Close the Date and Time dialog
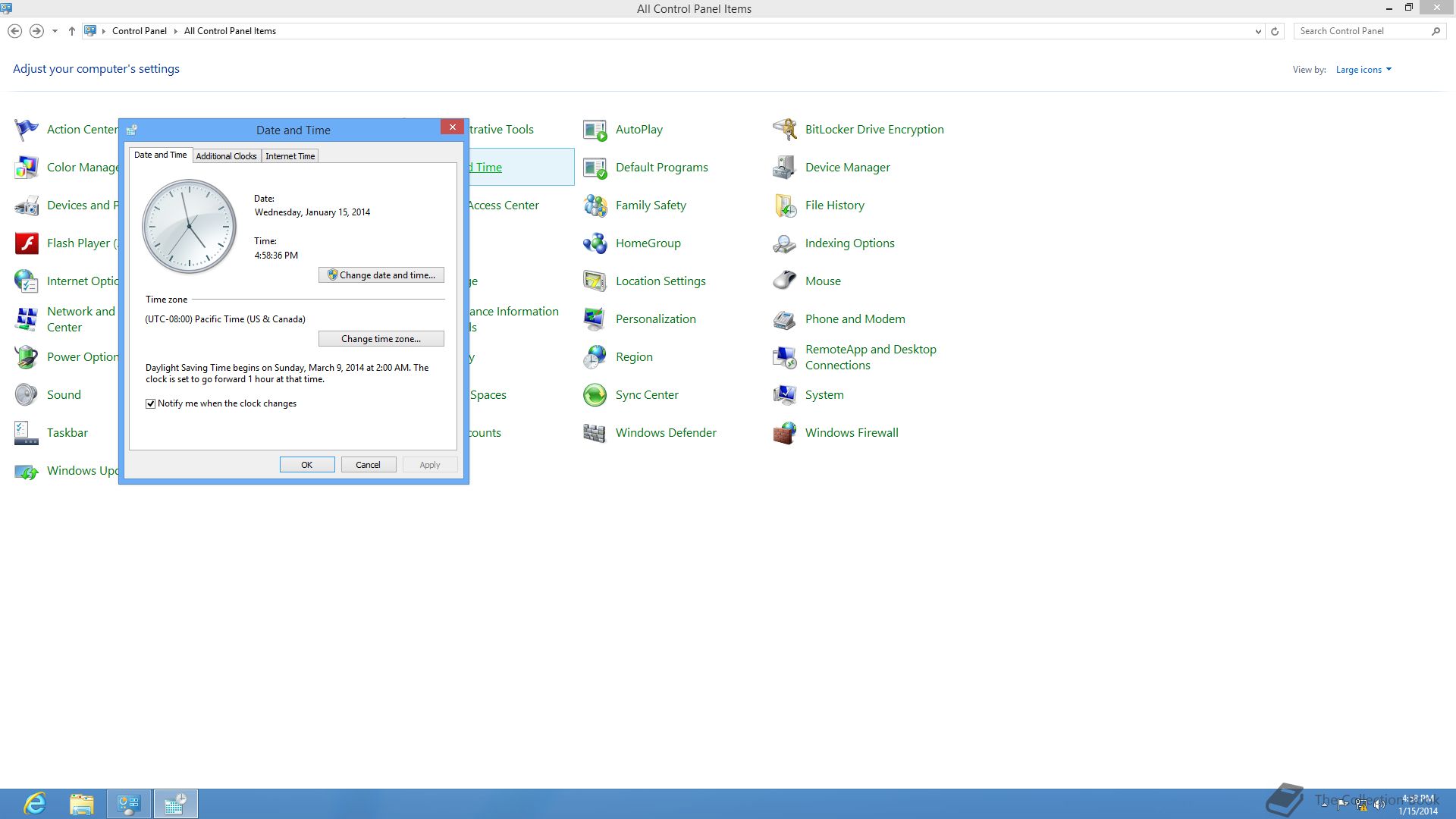Viewport: 1456px width, 819px height. tap(453, 127)
